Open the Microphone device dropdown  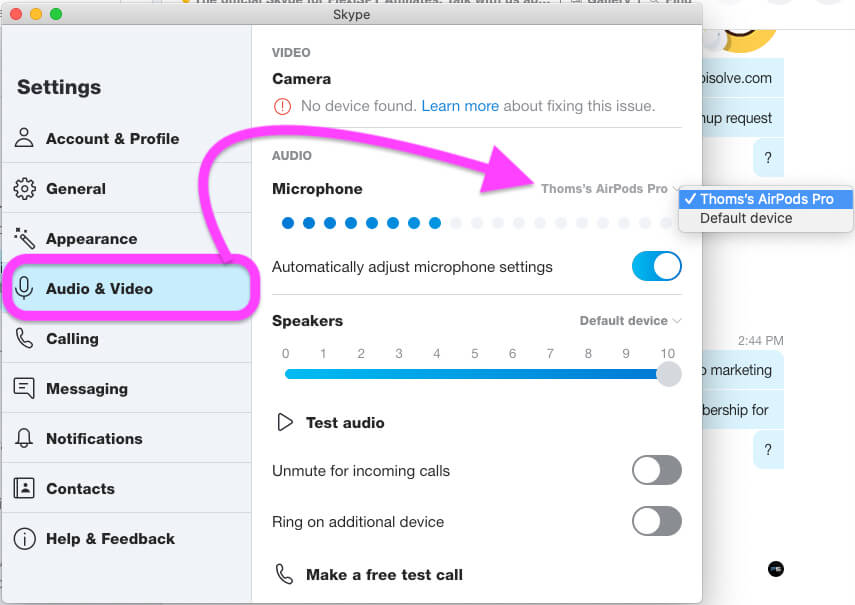pyautogui.click(x=610, y=189)
